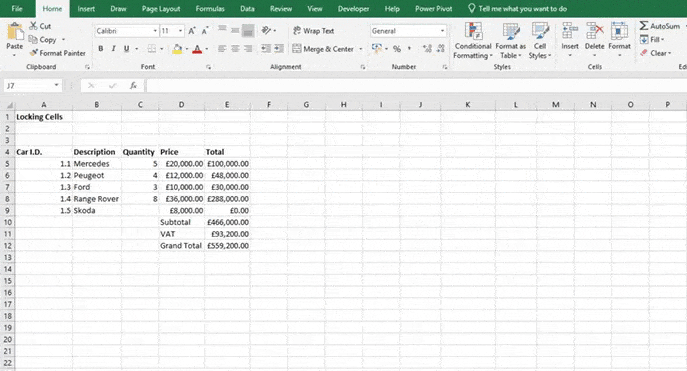The width and height of the screenshot is (687, 371).
Task: Expand the Merge & Center dropdown arrow
Action: (x=361, y=49)
